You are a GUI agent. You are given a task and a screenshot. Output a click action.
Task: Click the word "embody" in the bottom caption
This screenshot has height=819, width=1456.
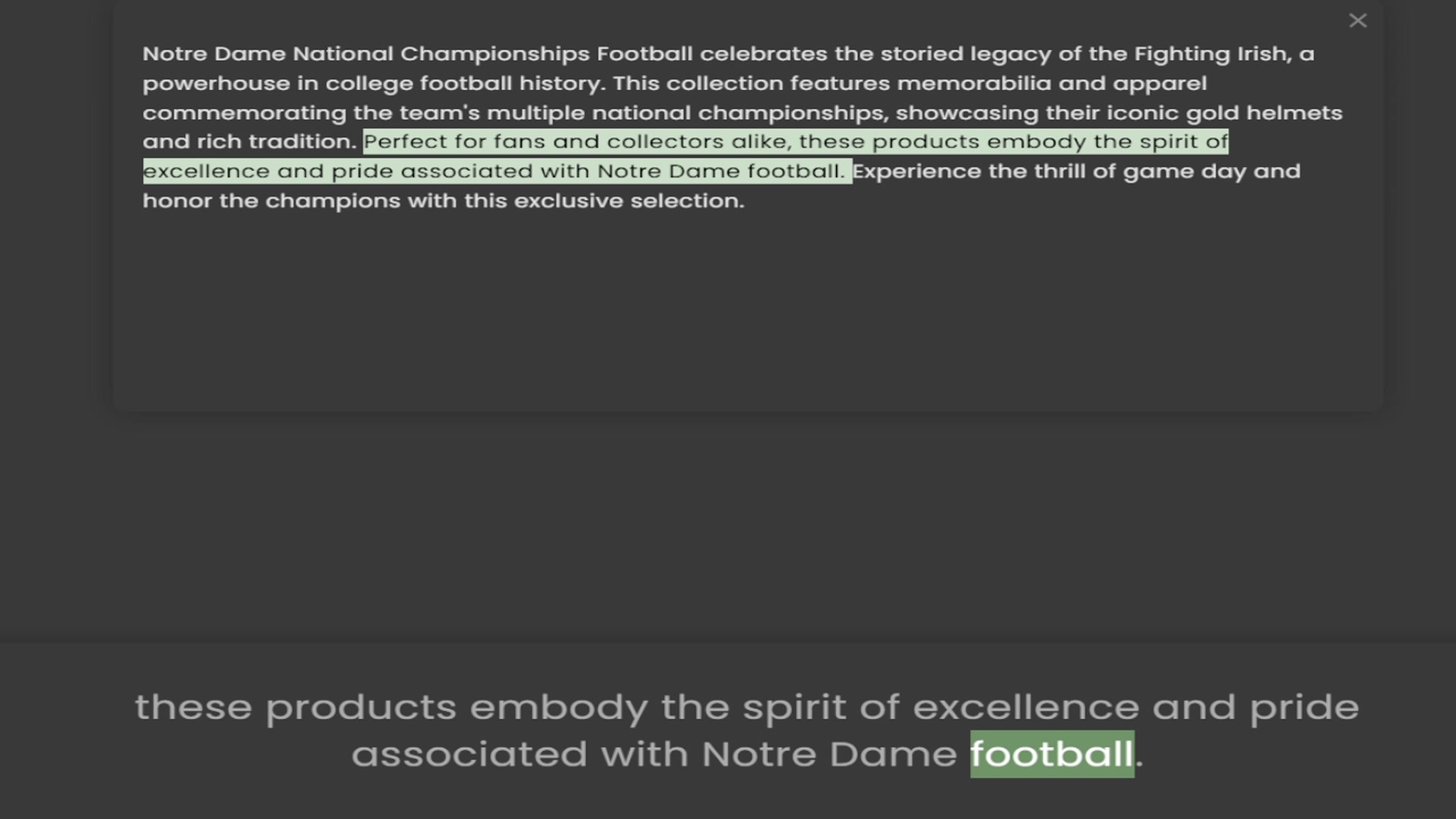559,707
